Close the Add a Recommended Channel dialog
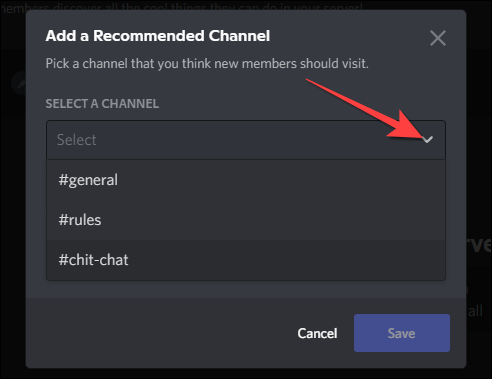Image resolution: width=492 pixels, height=379 pixels. pyautogui.click(x=438, y=38)
